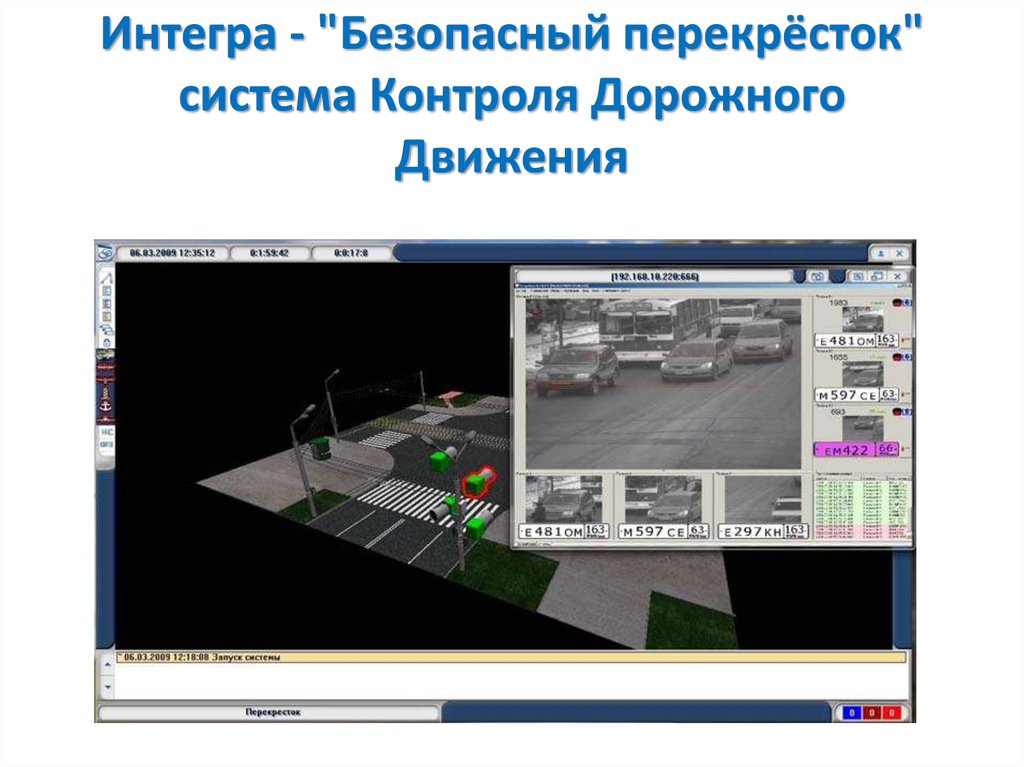1024x767 pixels.
Task: Take a snapshot with camera icon in video window
Action: click(817, 276)
